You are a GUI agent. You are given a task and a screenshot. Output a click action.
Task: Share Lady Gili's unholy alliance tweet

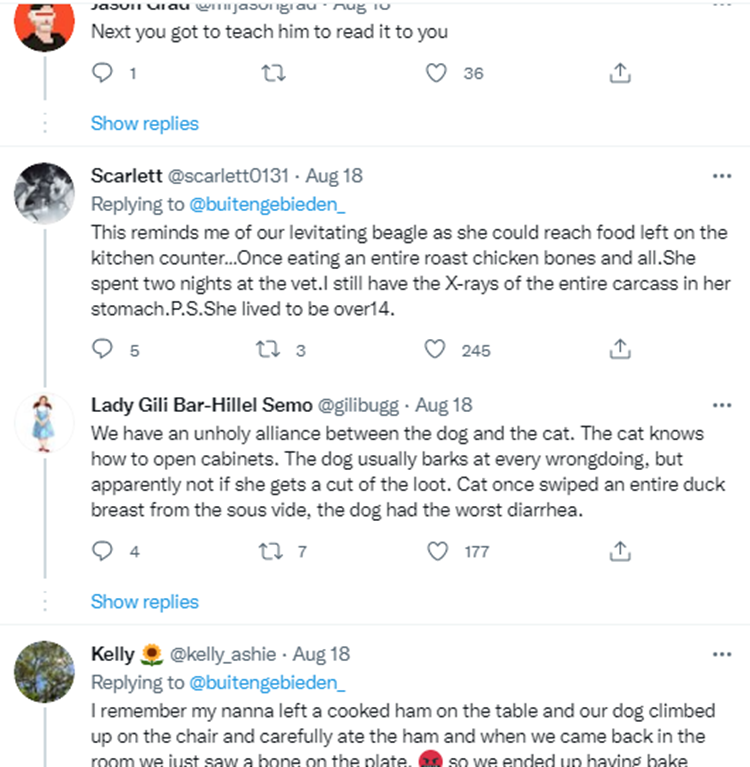pos(619,551)
